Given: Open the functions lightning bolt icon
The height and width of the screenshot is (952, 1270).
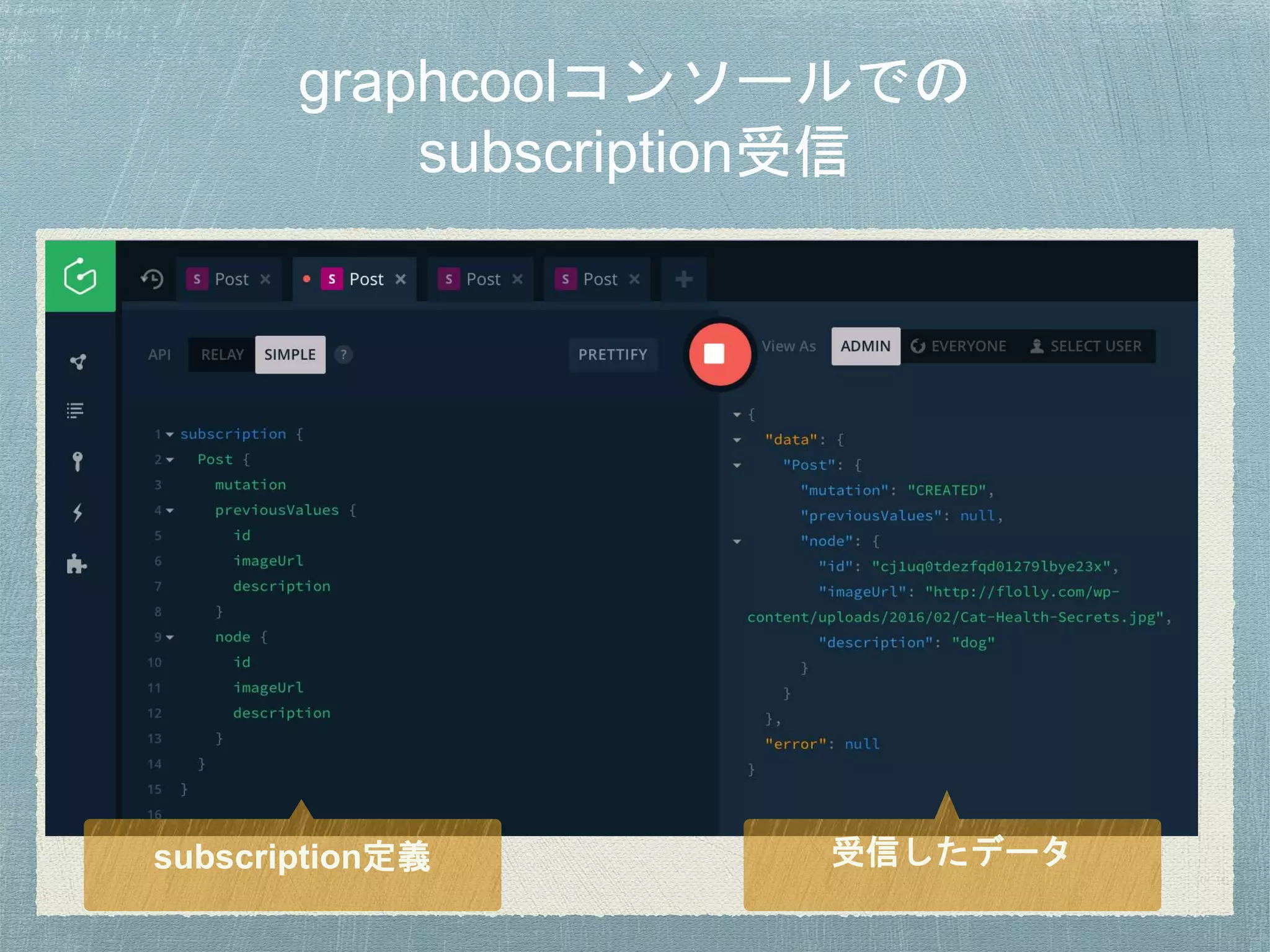Looking at the screenshot, I should pos(78,513).
